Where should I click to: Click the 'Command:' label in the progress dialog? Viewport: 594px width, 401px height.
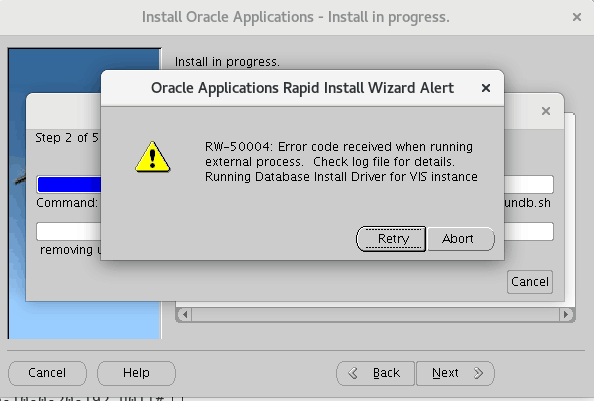pos(67,203)
